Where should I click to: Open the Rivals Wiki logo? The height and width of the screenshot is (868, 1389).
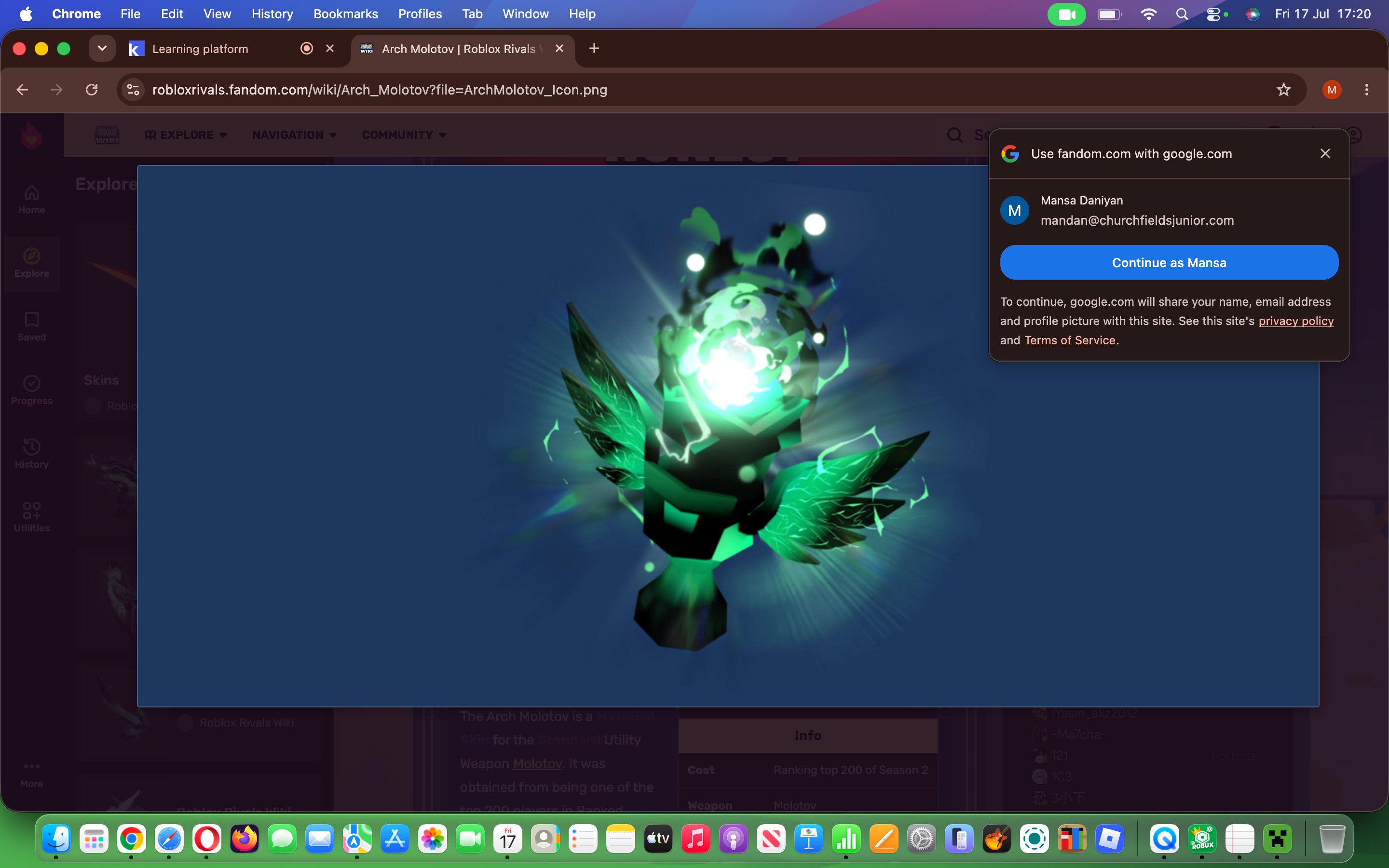tap(107, 135)
